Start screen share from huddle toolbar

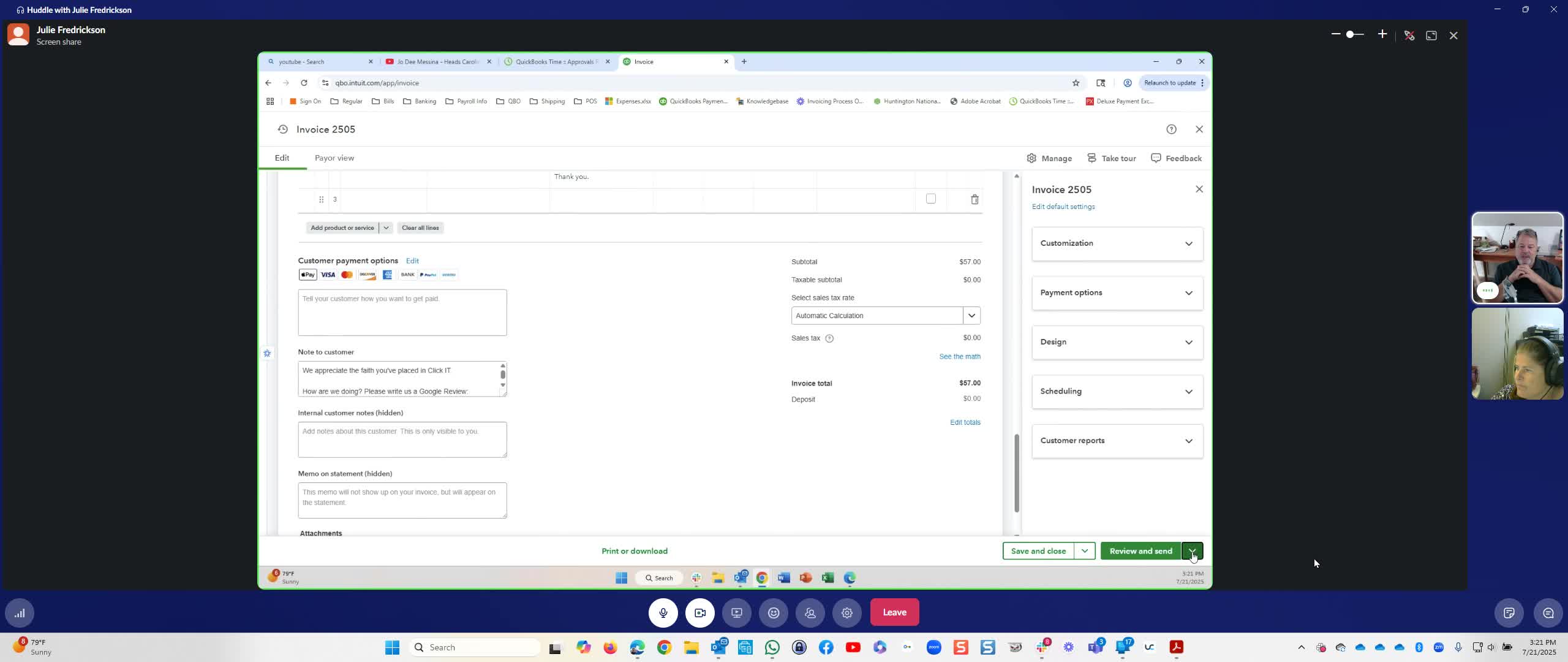coord(736,612)
